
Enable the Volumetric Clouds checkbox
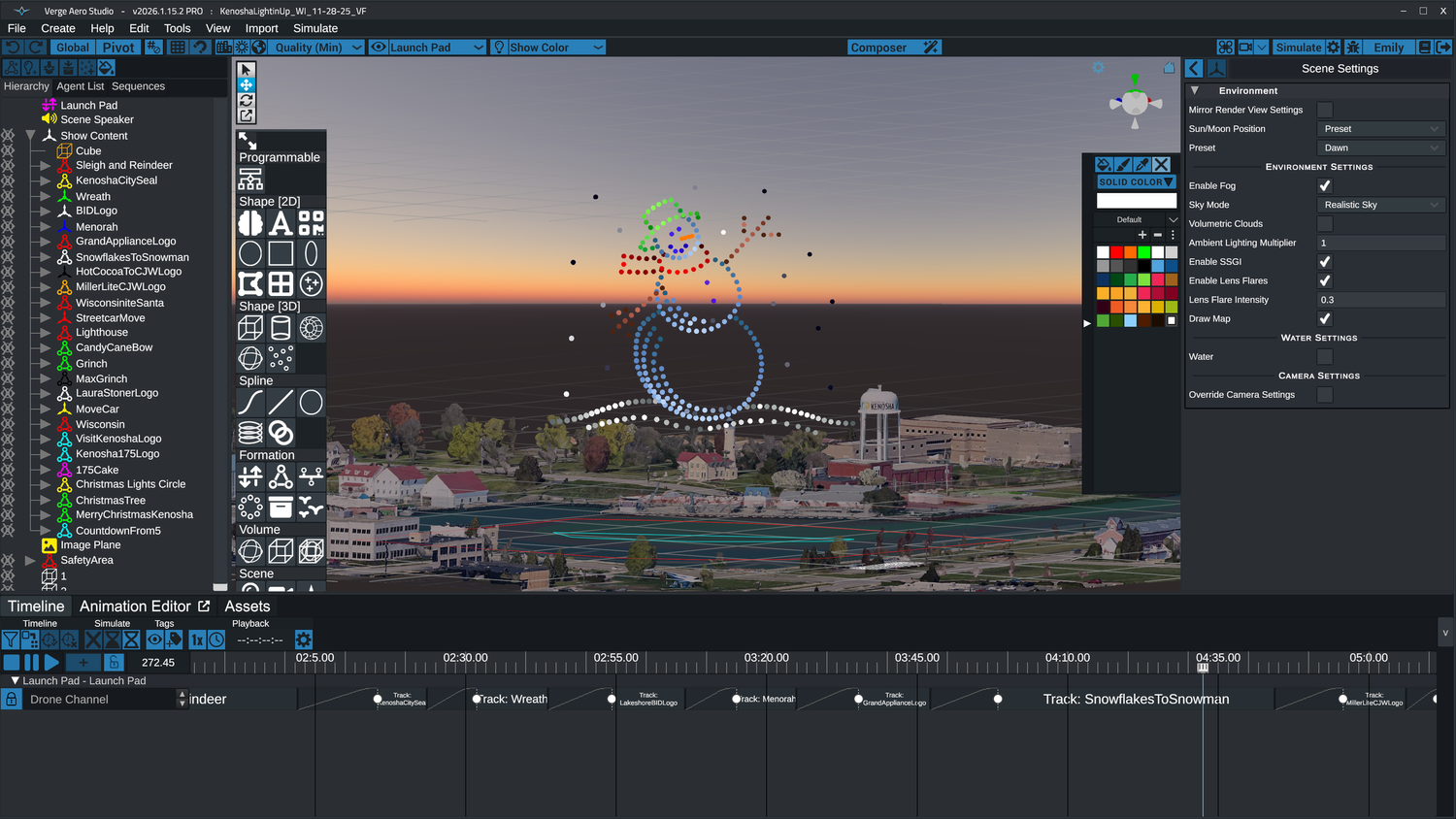[1325, 224]
